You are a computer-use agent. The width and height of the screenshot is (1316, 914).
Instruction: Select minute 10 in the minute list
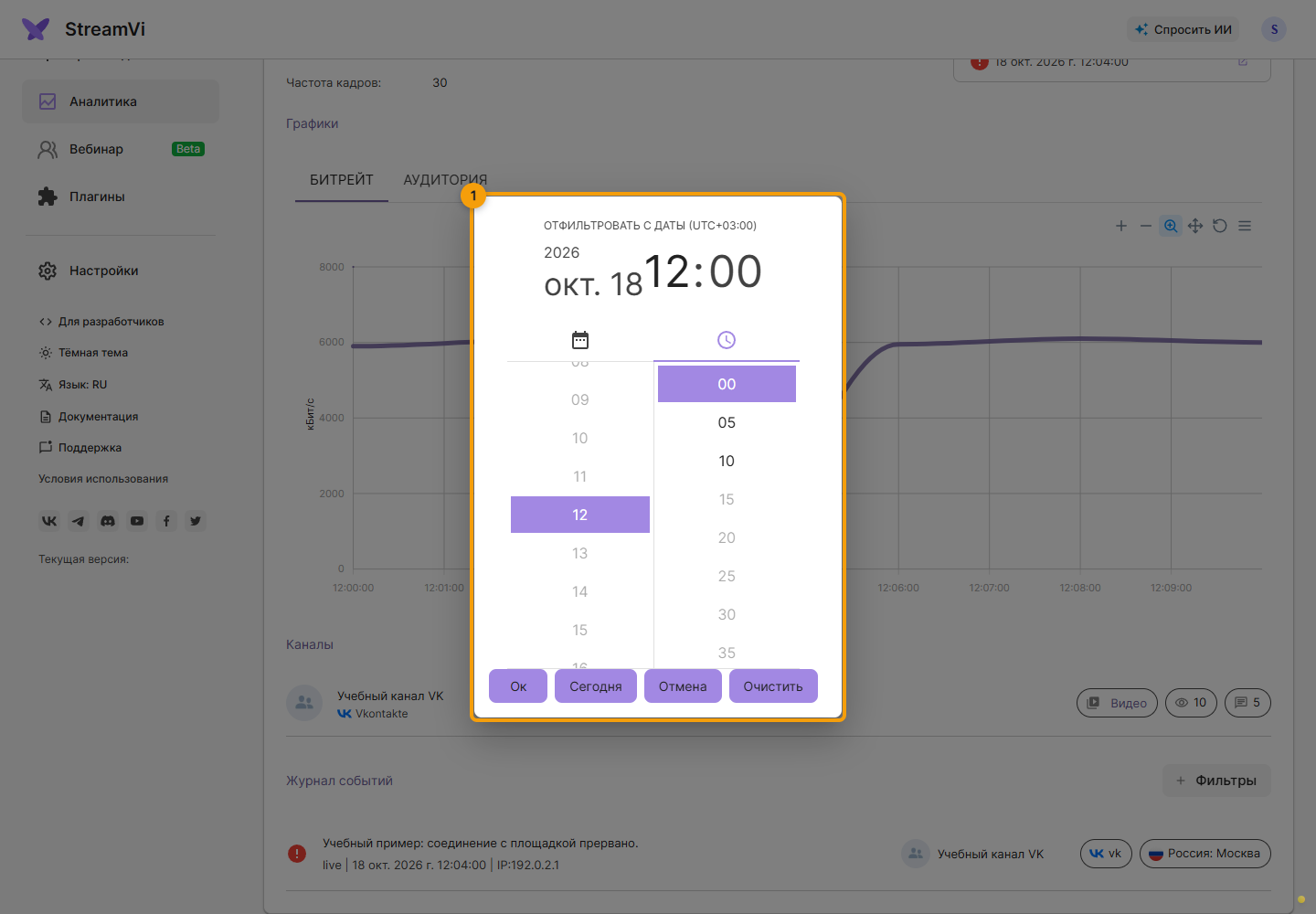727,461
